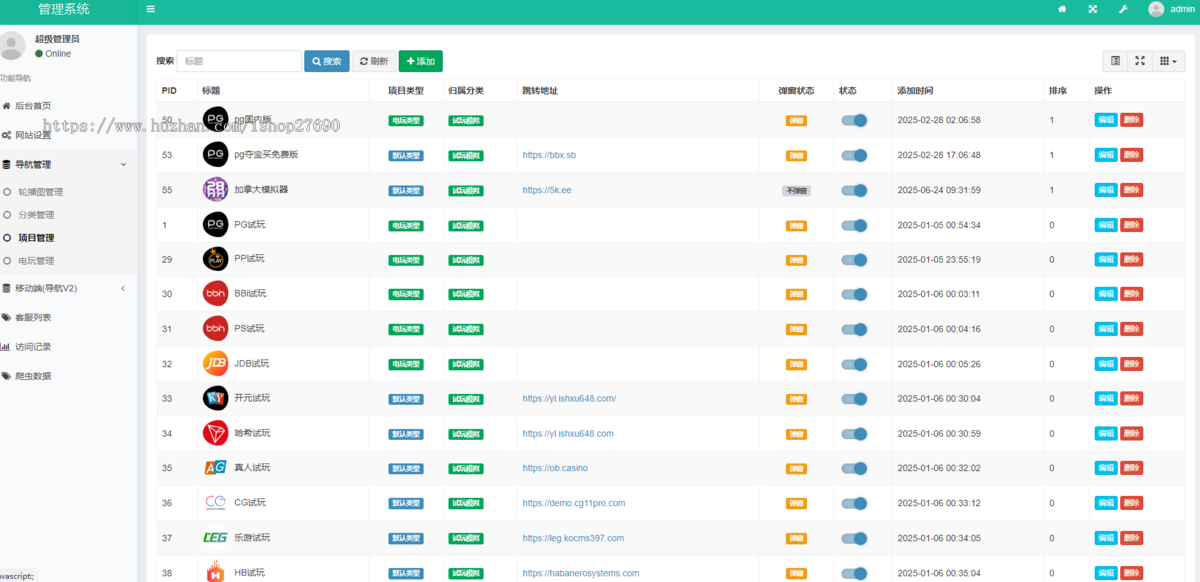1200x582 pixels.
Task: Expand the 移动端(导航V2) sidebar section
Action: click(68, 288)
